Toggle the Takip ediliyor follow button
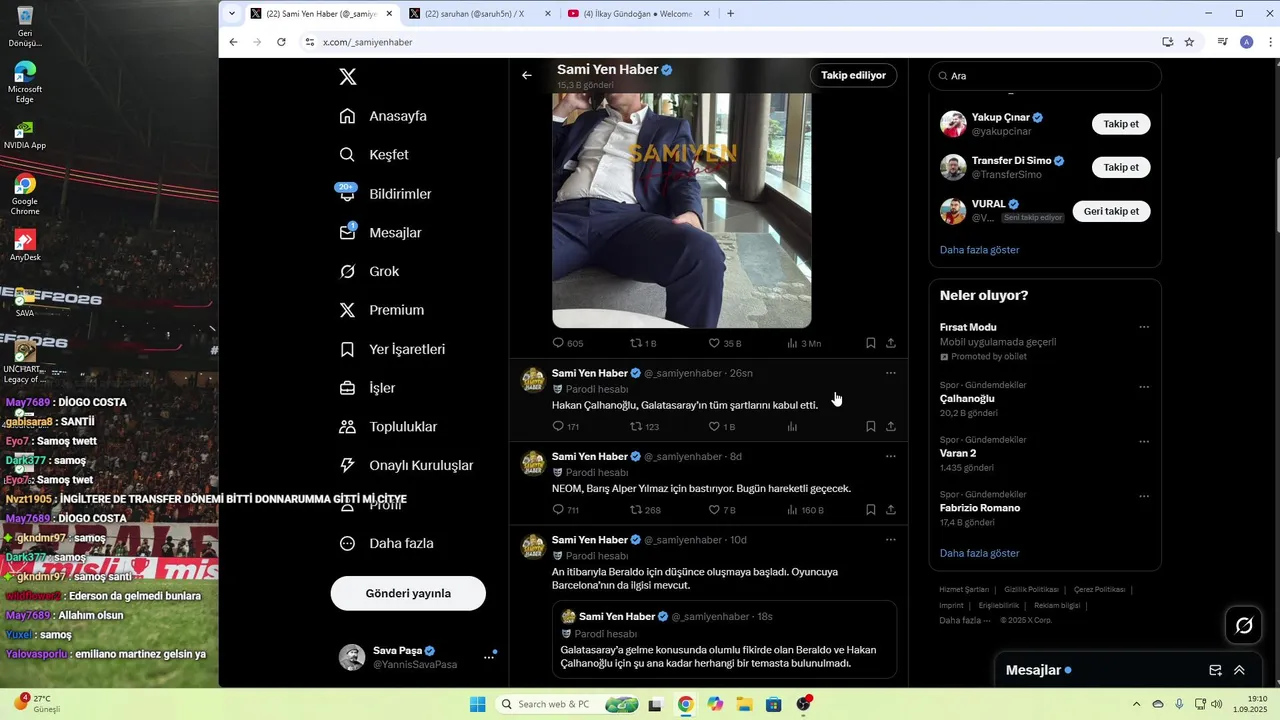Image resolution: width=1280 pixels, height=720 pixels. tap(853, 75)
